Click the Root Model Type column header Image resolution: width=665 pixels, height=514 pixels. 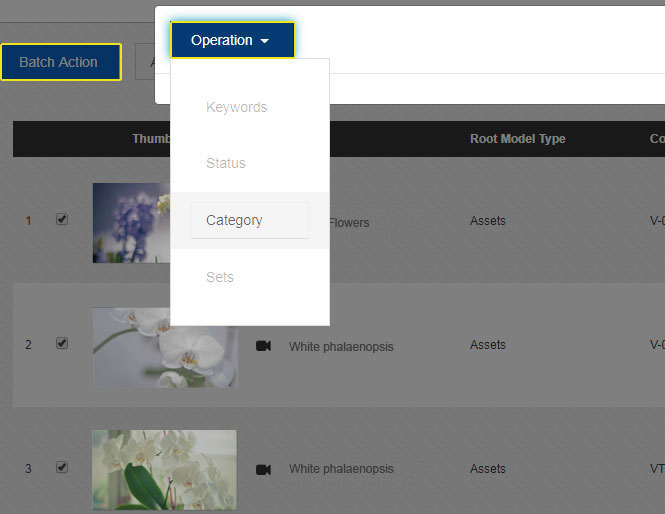[x=517, y=139]
